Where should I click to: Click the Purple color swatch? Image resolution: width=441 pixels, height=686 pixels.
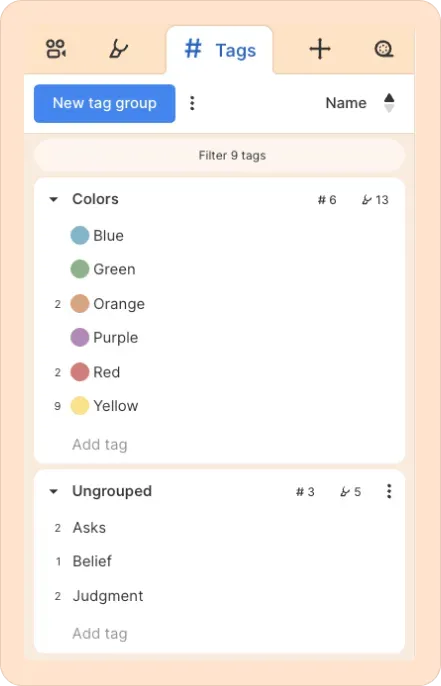click(80, 337)
